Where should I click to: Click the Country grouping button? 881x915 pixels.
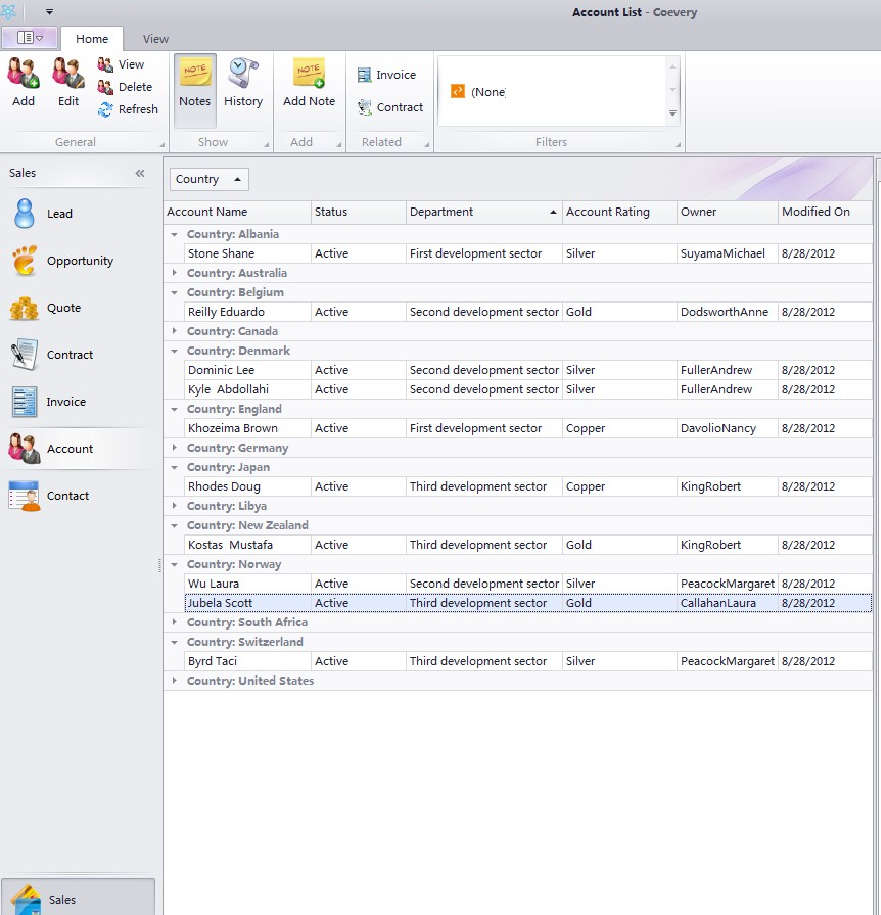[208, 179]
